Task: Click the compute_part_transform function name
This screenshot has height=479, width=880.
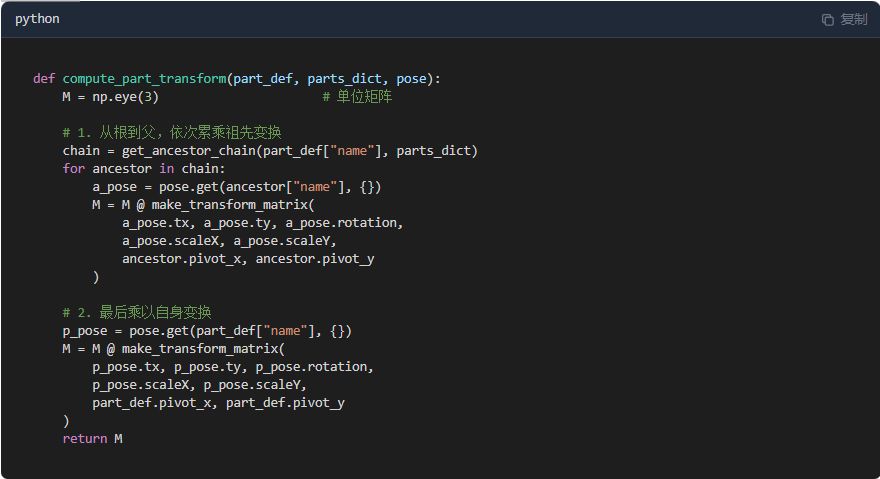Action: point(144,79)
